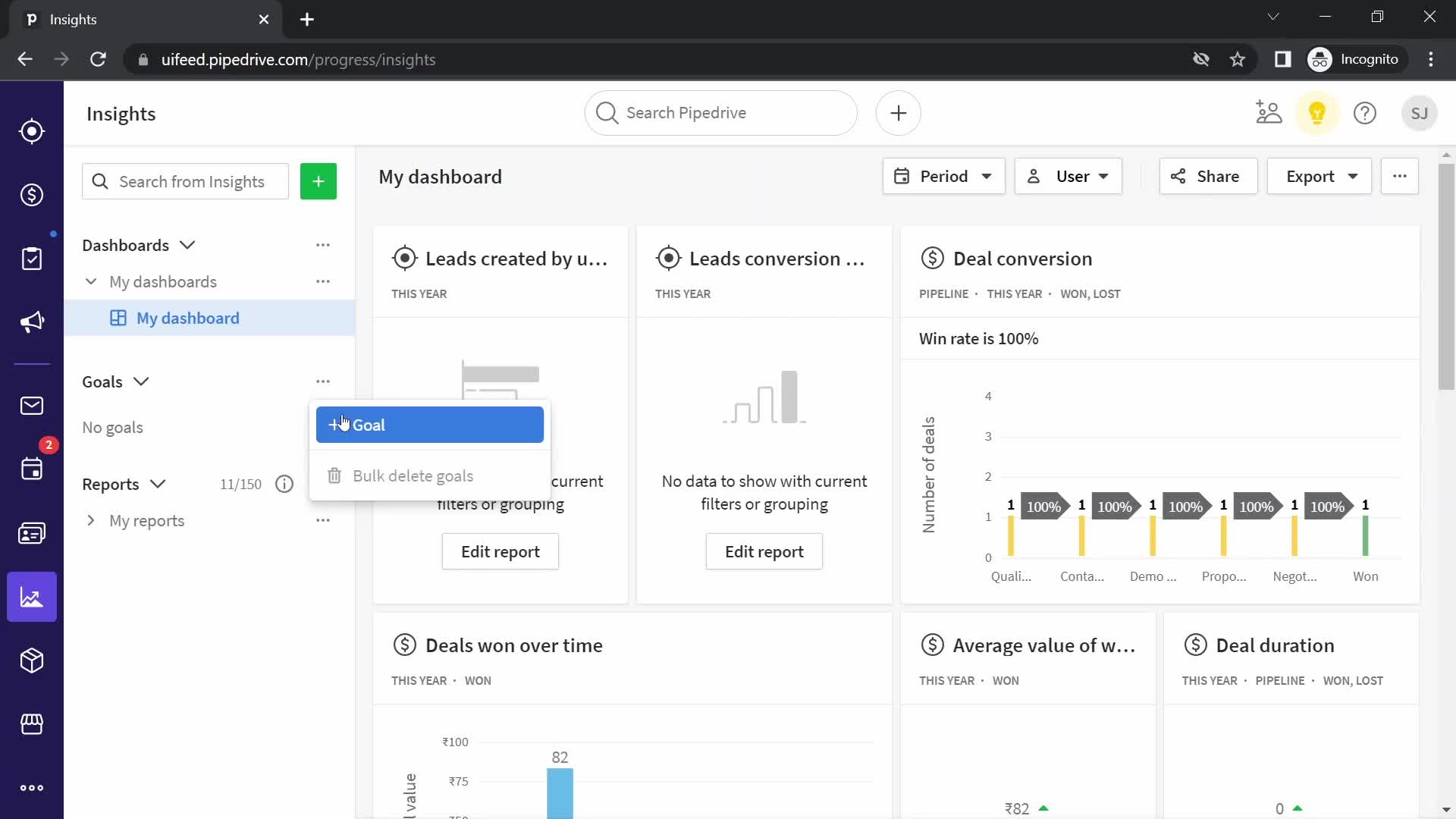Image resolution: width=1456 pixels, height=819 pixels.
Task: Click the blue 82 bar in chart
Action: click(560, 793)
